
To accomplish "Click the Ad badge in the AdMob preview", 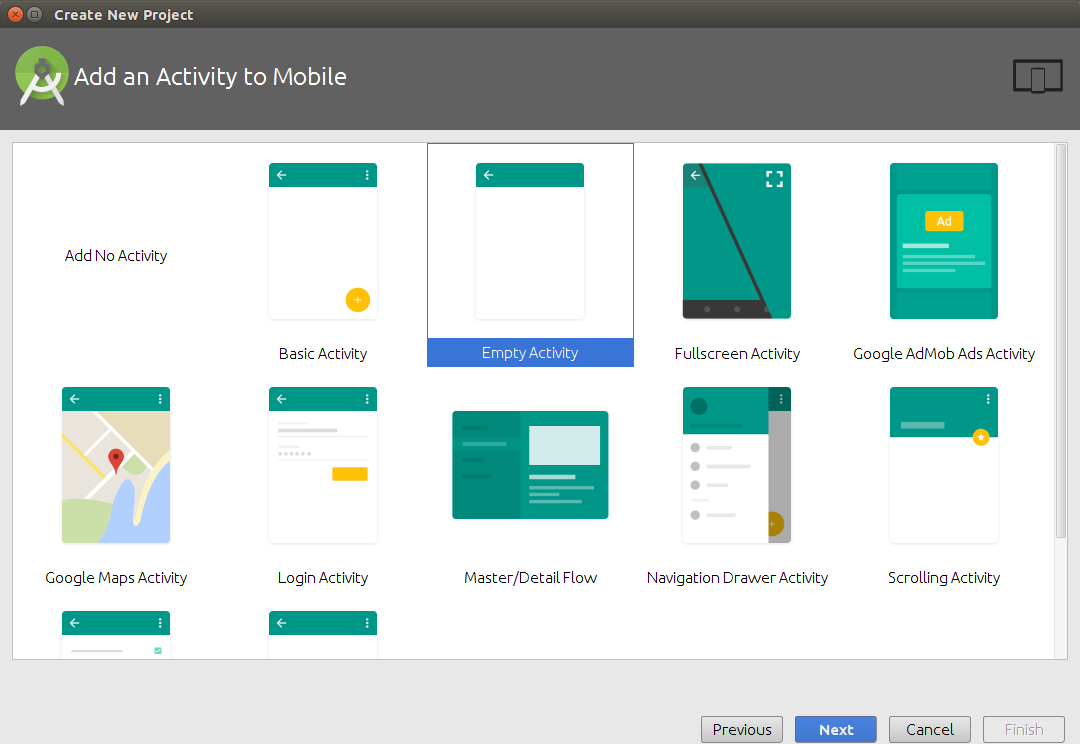I will (x=943, y=221).
